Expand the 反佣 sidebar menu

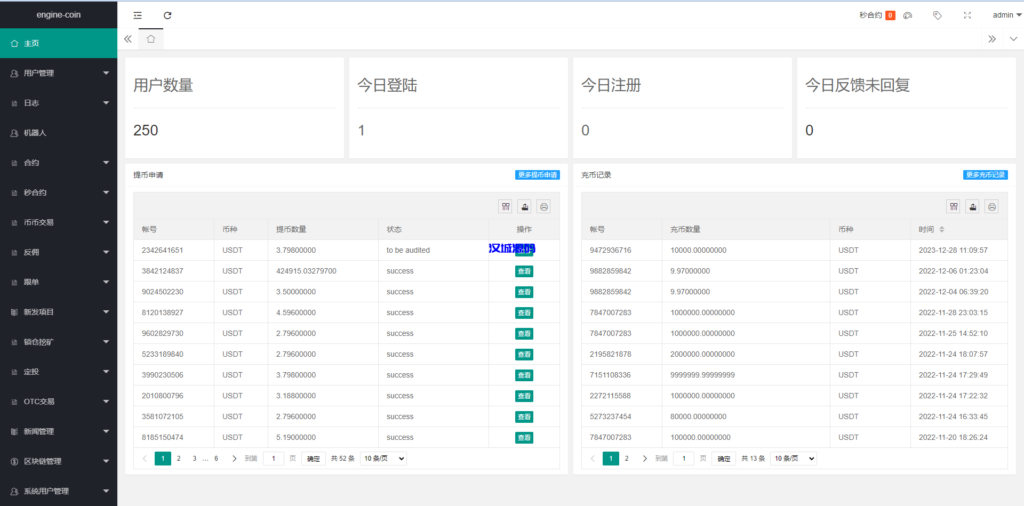click(x=59, y=252)
